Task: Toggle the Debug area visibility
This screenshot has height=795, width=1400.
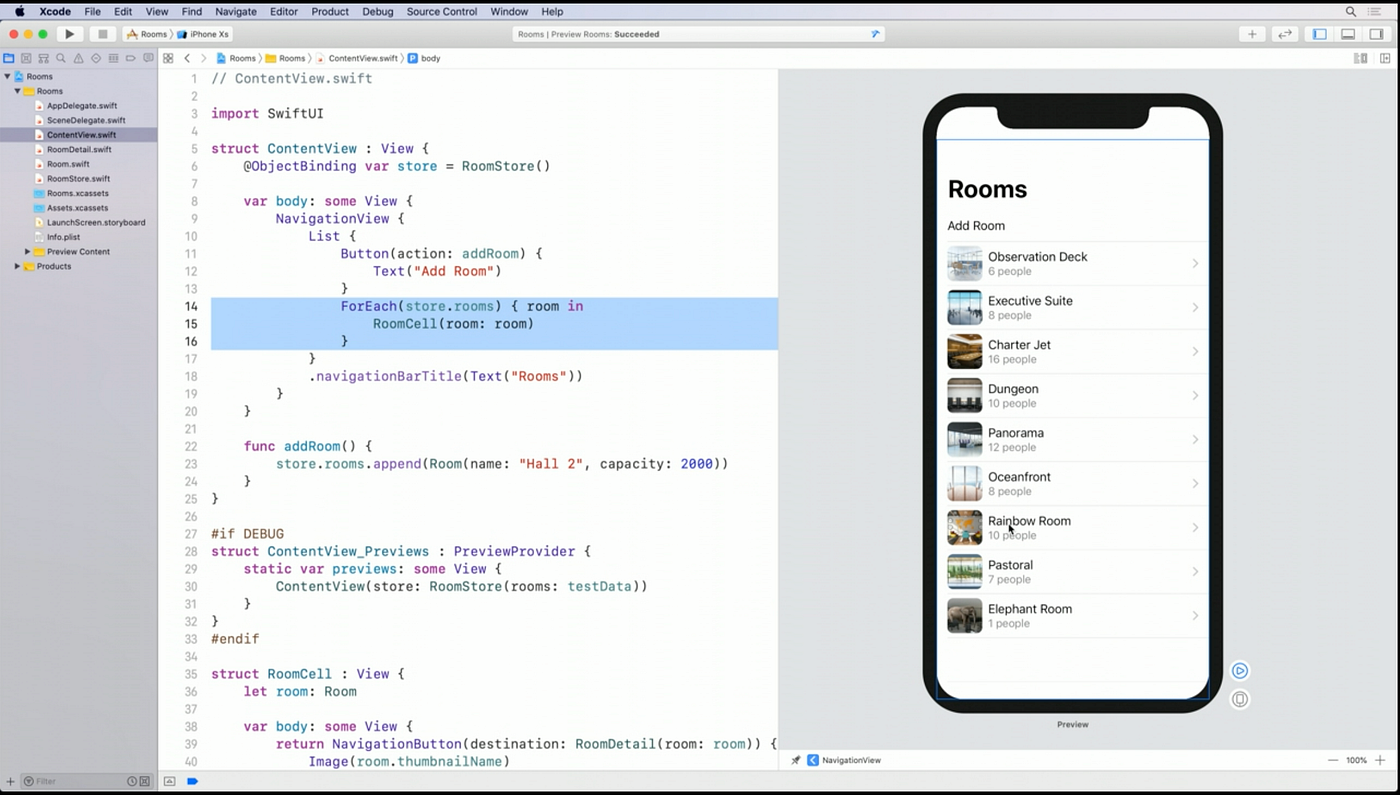Action: pyautogui.click(x=1348, y=34)
